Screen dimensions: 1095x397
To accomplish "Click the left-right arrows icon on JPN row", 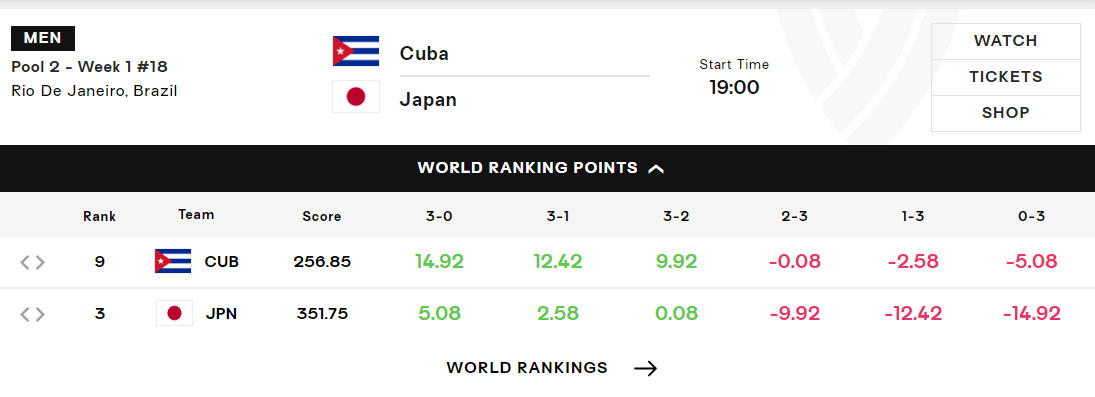I will (x=32, y=315).
